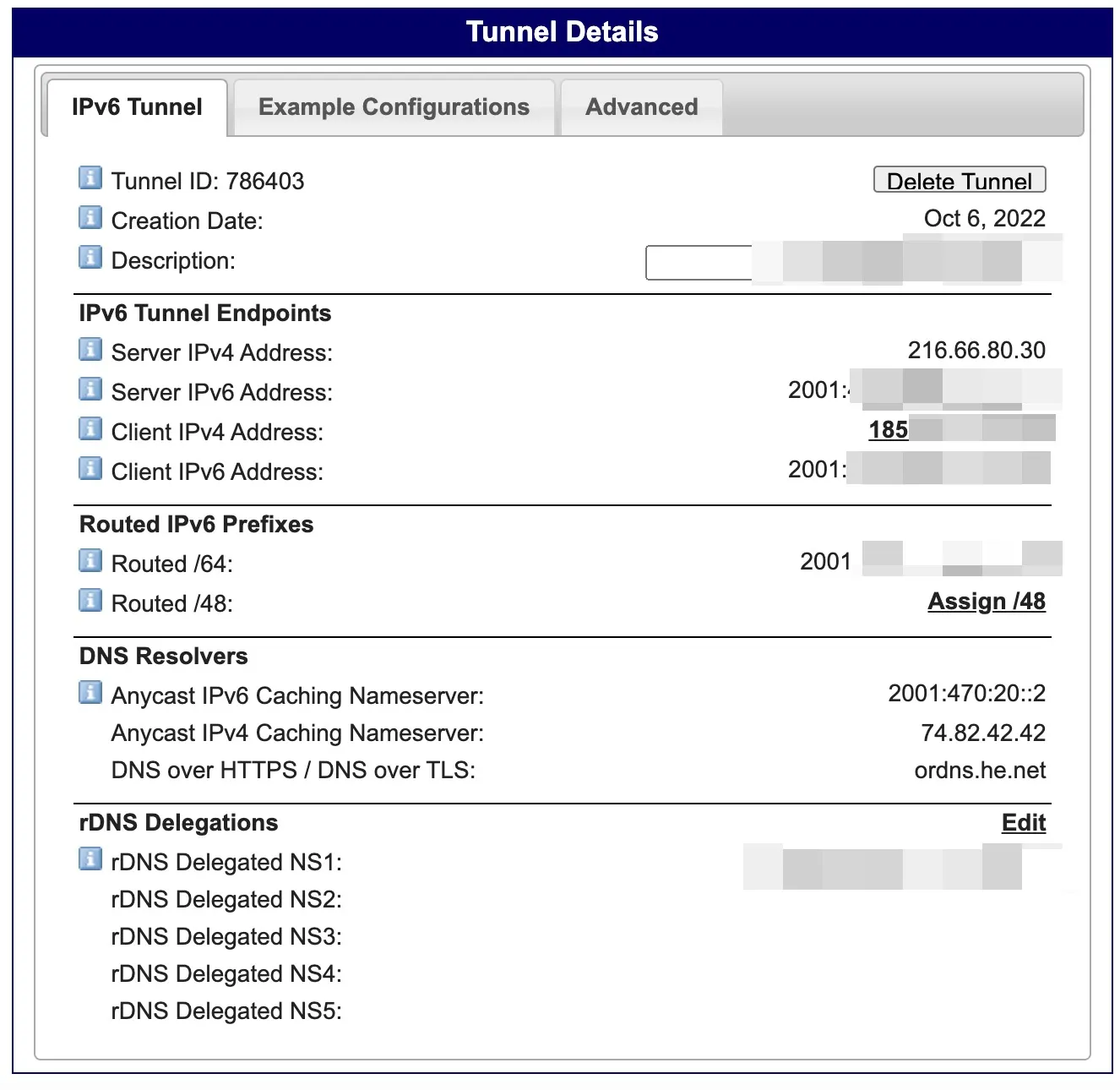This screenshot has width=1120, height=1090.
Task: Click info icon beside Tunnel ID
Action: (x=90, y=178)
